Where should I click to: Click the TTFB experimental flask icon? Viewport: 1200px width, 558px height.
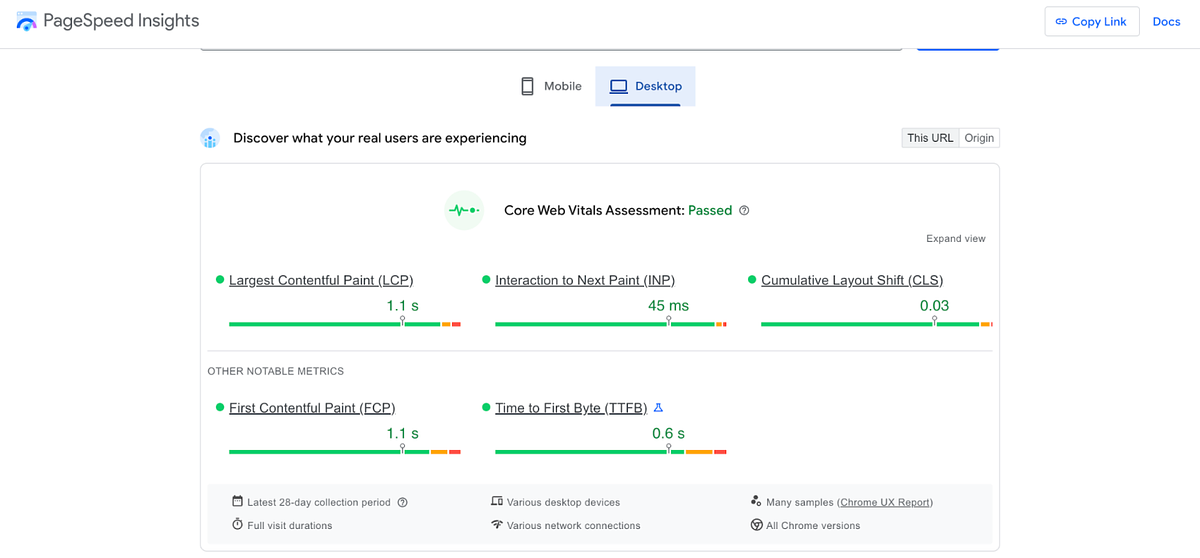658,408
